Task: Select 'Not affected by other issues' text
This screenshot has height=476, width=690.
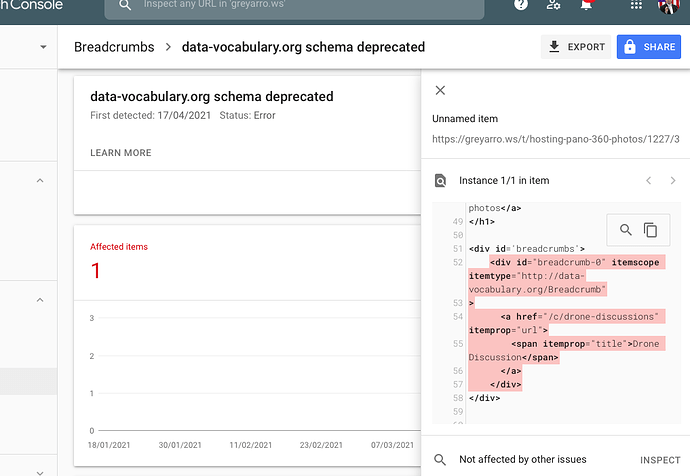Action: point(523,459)
